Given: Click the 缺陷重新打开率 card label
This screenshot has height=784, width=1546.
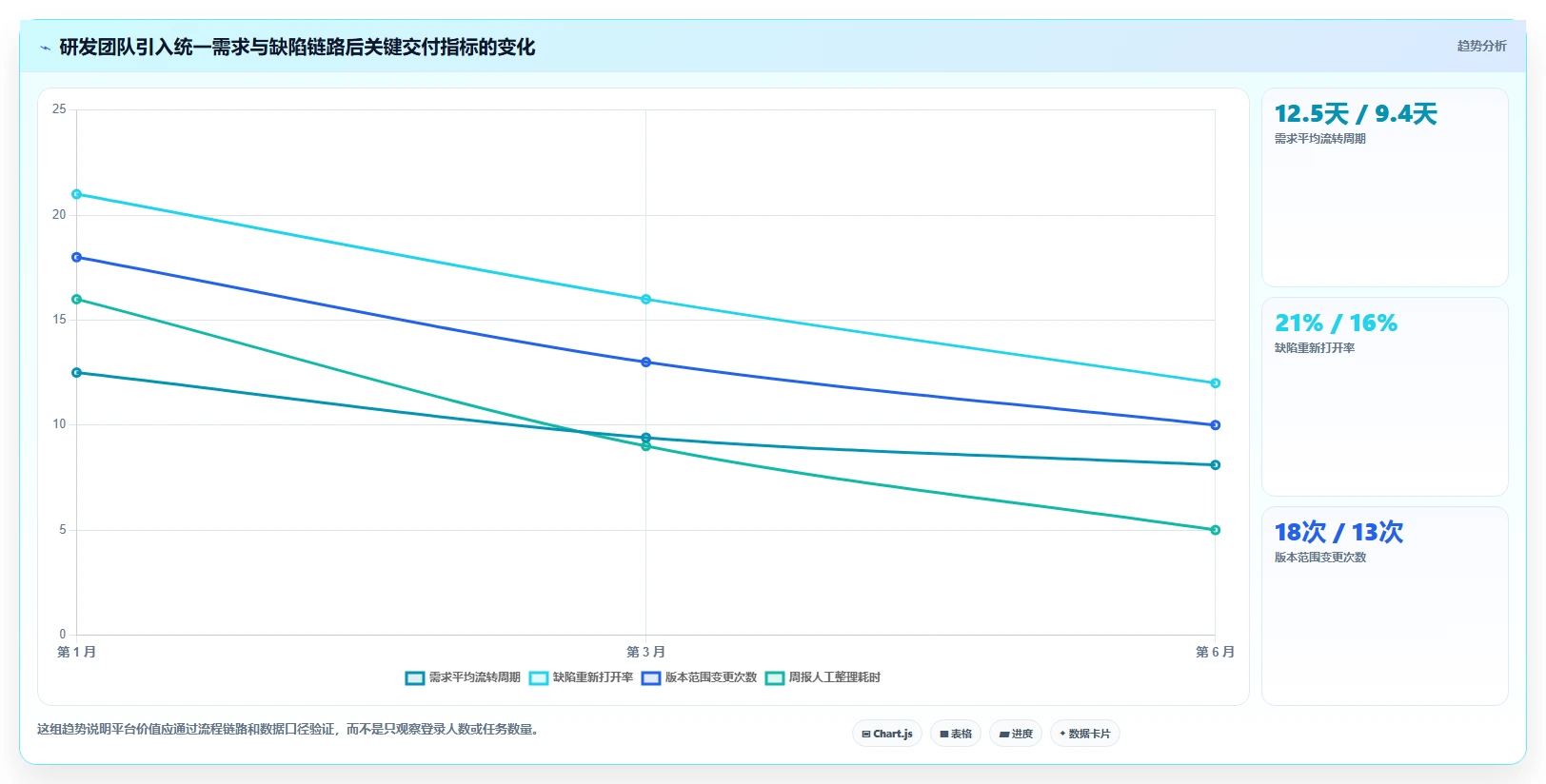Looking at the screenshot, I should (x=1315, y=348).
